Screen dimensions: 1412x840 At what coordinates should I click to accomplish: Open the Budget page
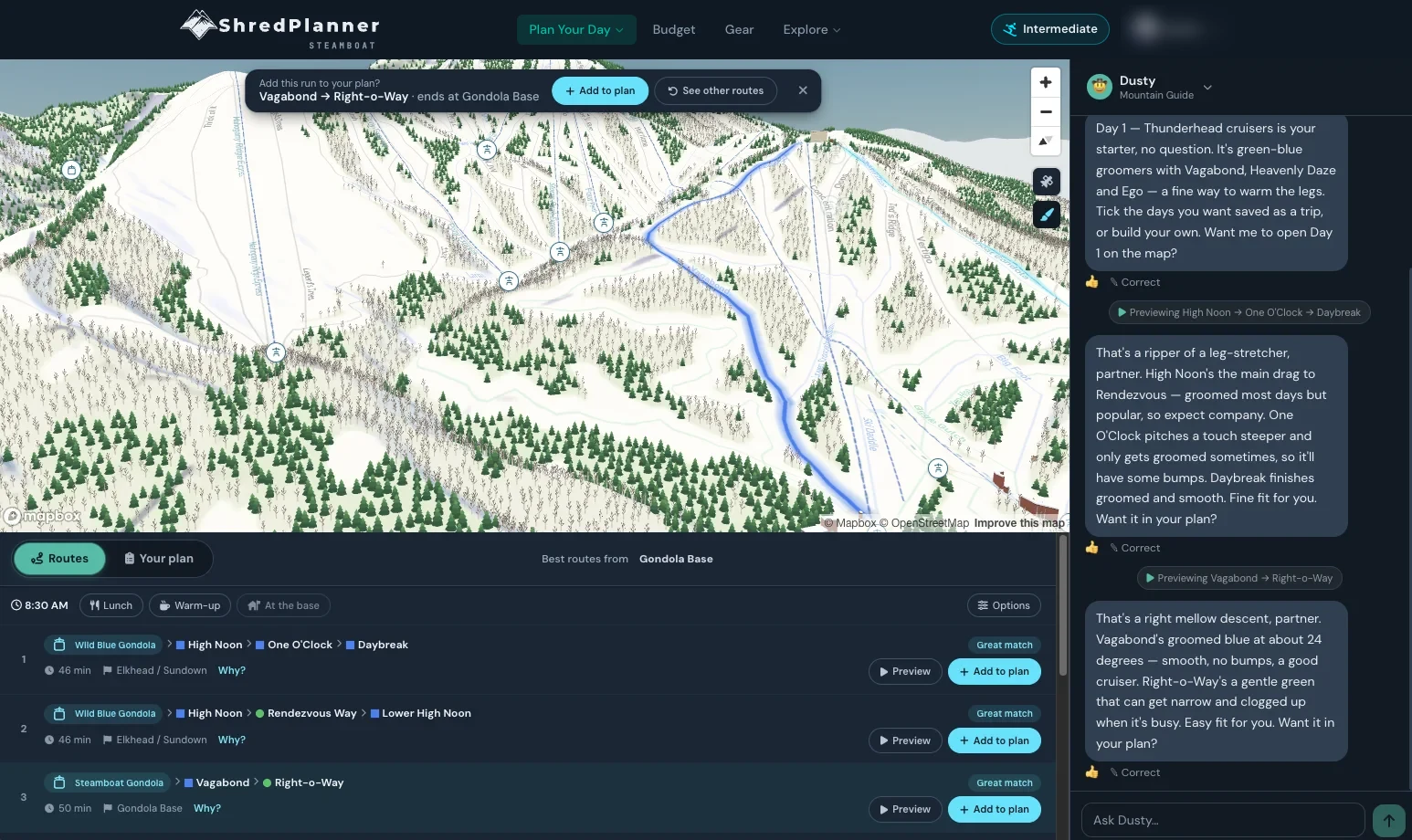pos(674,29)
